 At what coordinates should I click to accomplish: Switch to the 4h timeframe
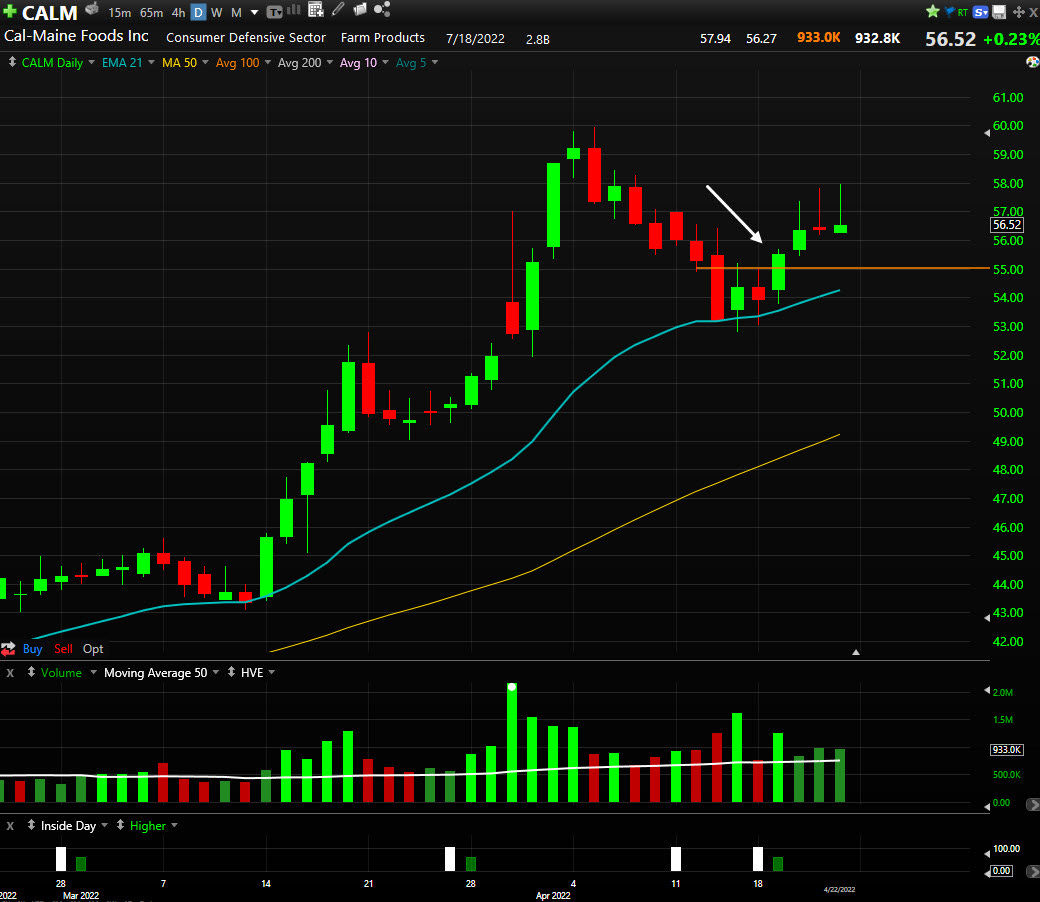click(x=178, y=13)
